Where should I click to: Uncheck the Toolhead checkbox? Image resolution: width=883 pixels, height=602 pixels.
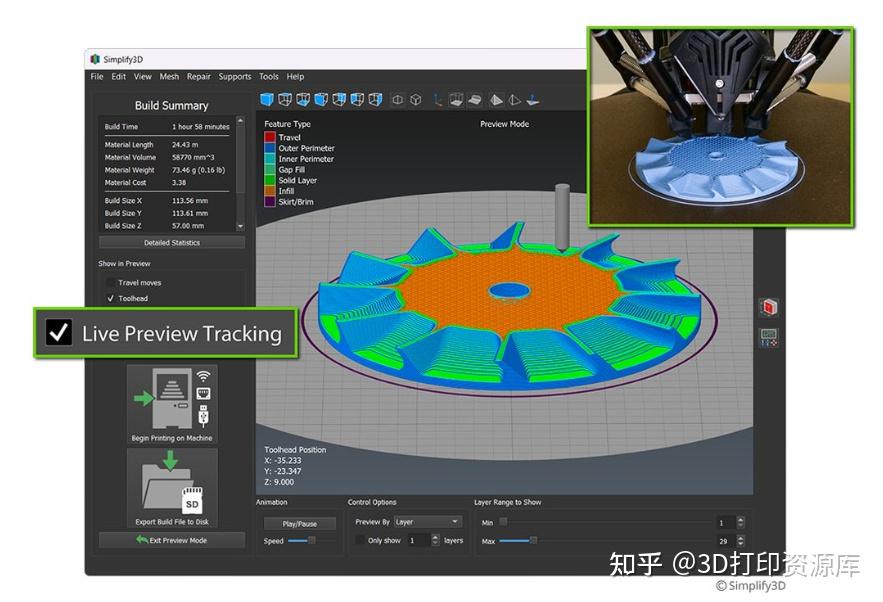111,297
